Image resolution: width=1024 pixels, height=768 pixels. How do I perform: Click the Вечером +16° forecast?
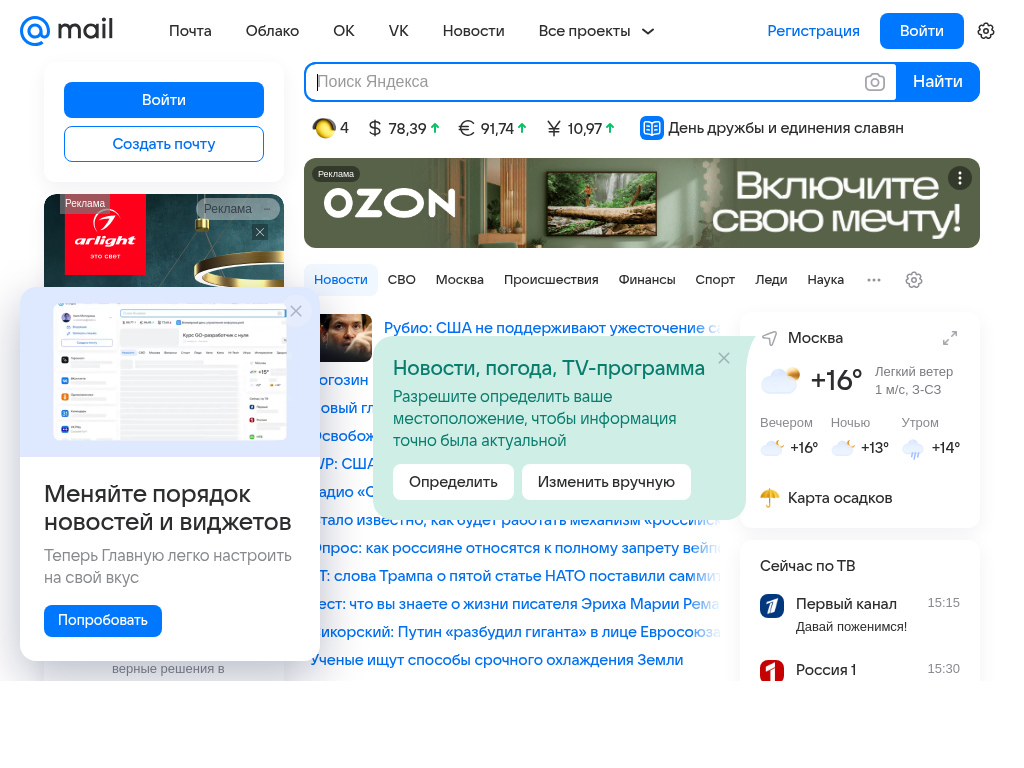click(x=788, y=436)
